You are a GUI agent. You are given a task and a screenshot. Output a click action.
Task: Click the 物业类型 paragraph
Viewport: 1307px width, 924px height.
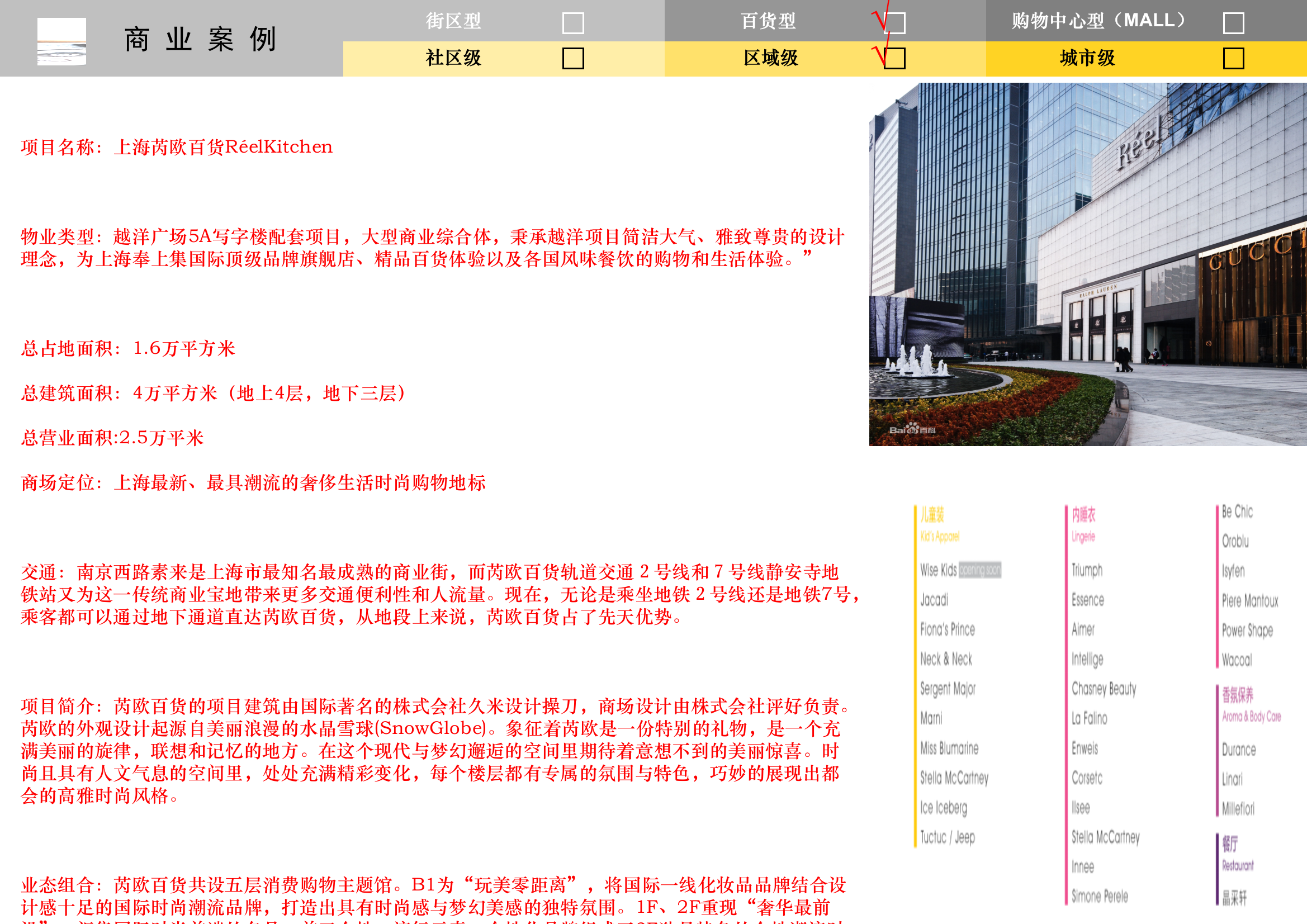[x=433, y=248]
